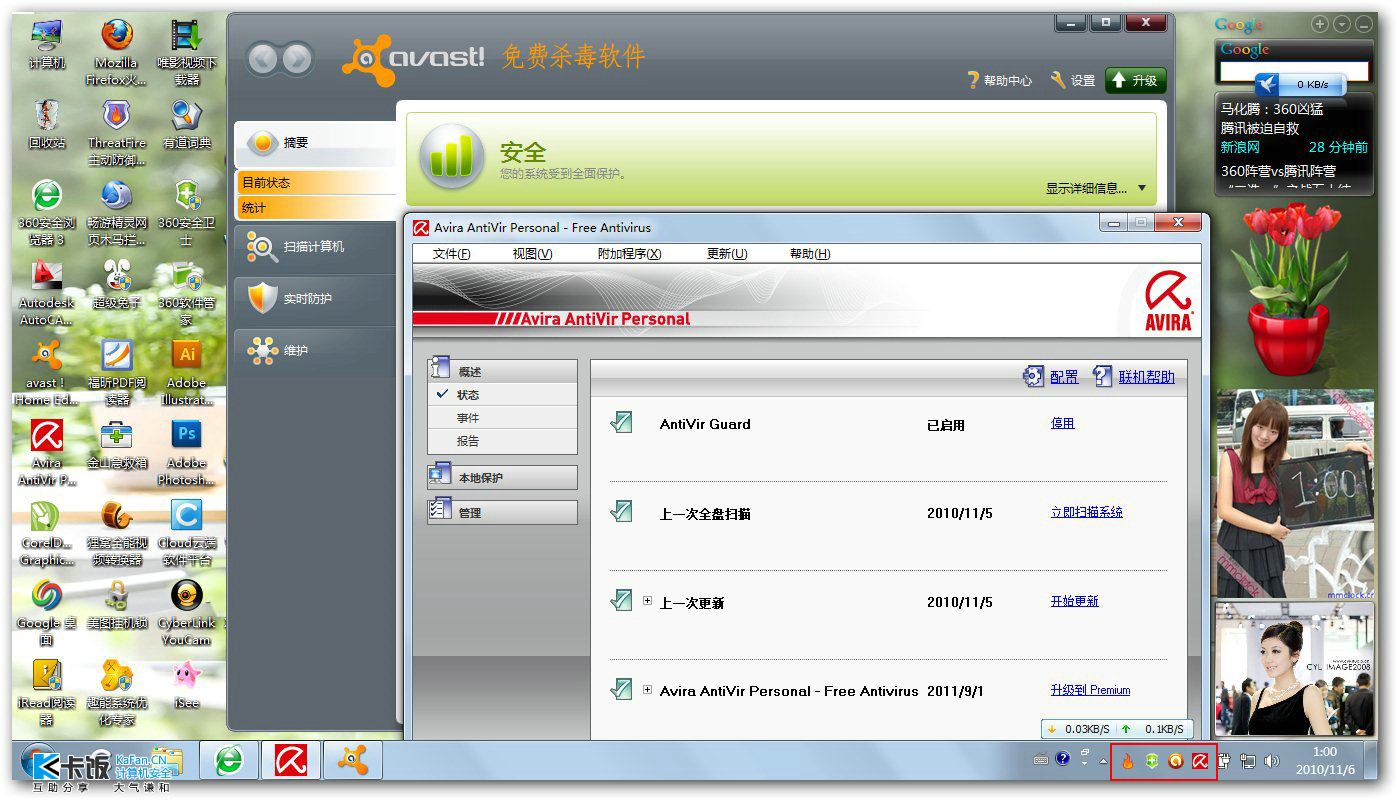Select the Adobe Photoshop desktop icon
This screenshot has height=800, width=1398.
[x=186, y=452]
